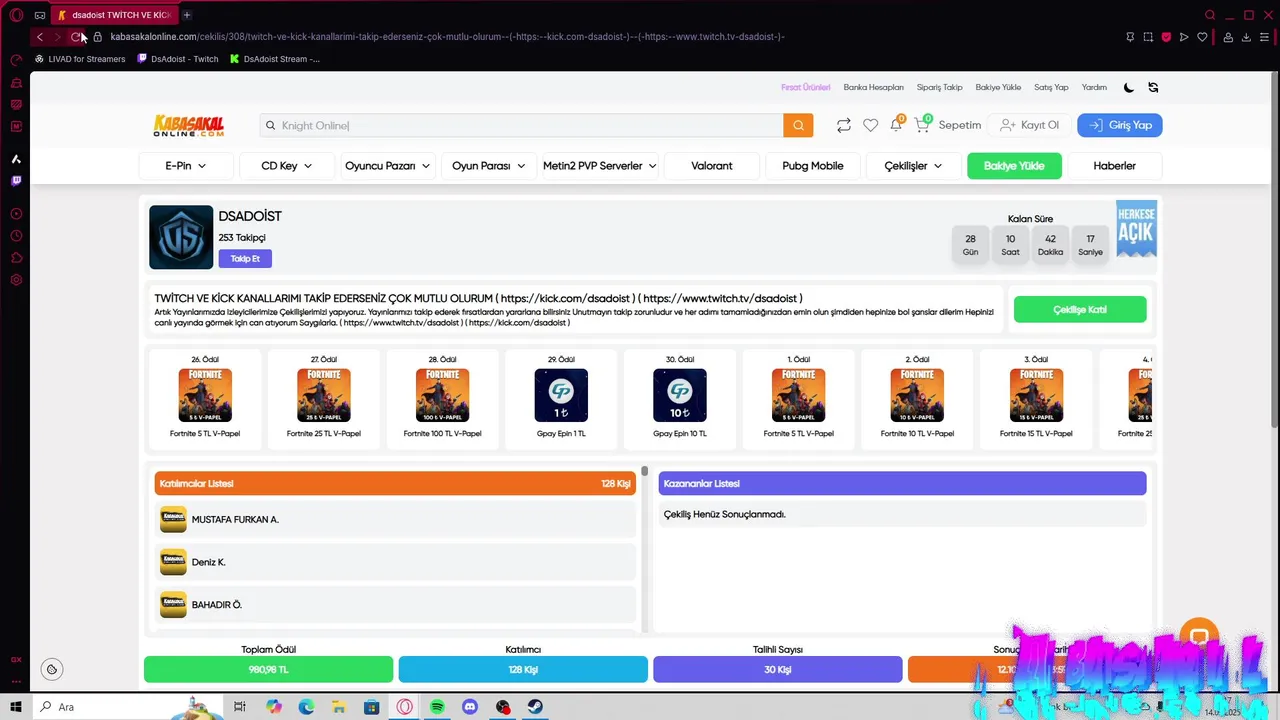The image size is (1280, 720).
Task: Open Discord from the taskbar
Action: click(x=470, y=707)
